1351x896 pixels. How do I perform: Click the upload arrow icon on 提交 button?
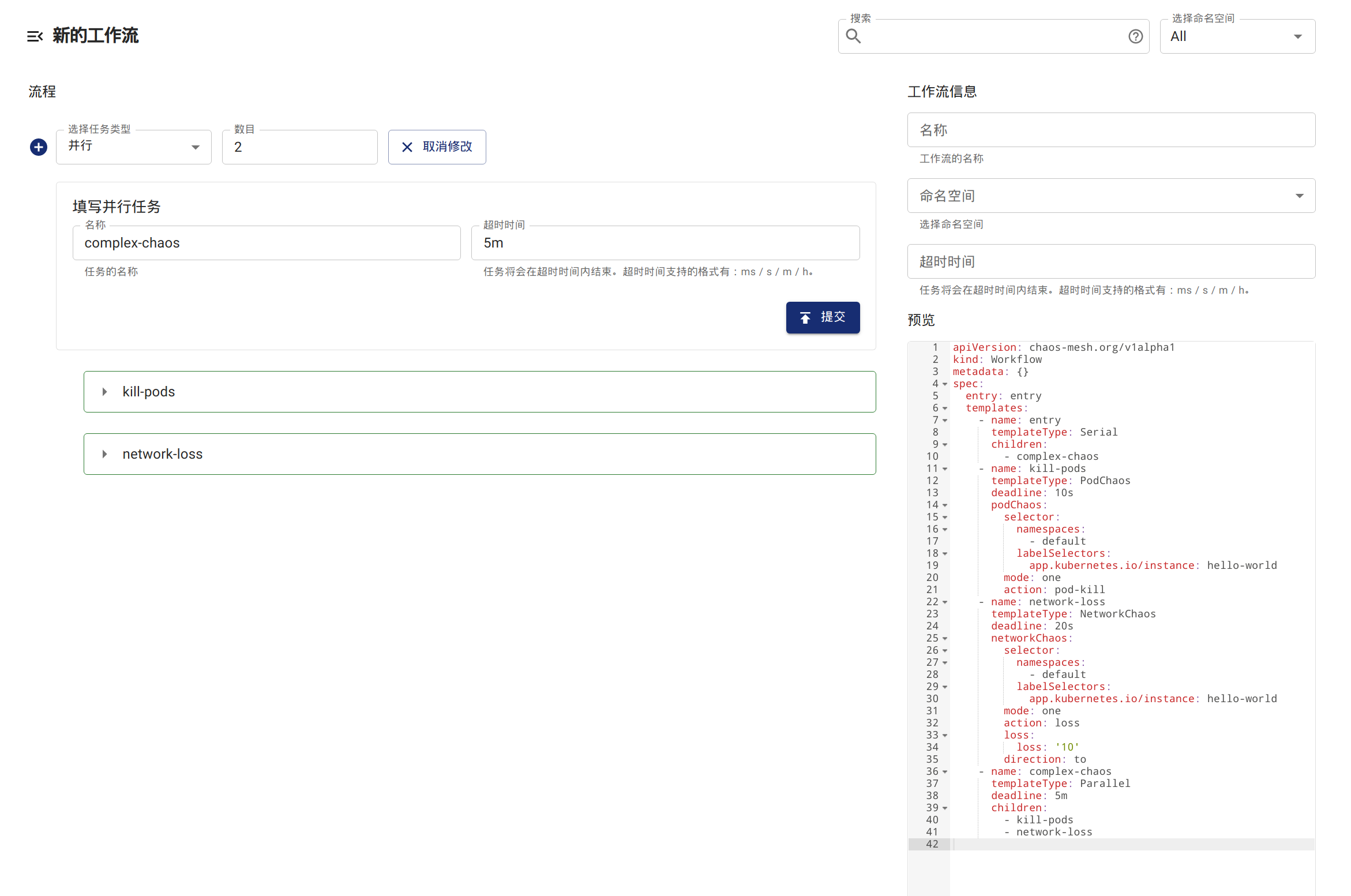806,317
